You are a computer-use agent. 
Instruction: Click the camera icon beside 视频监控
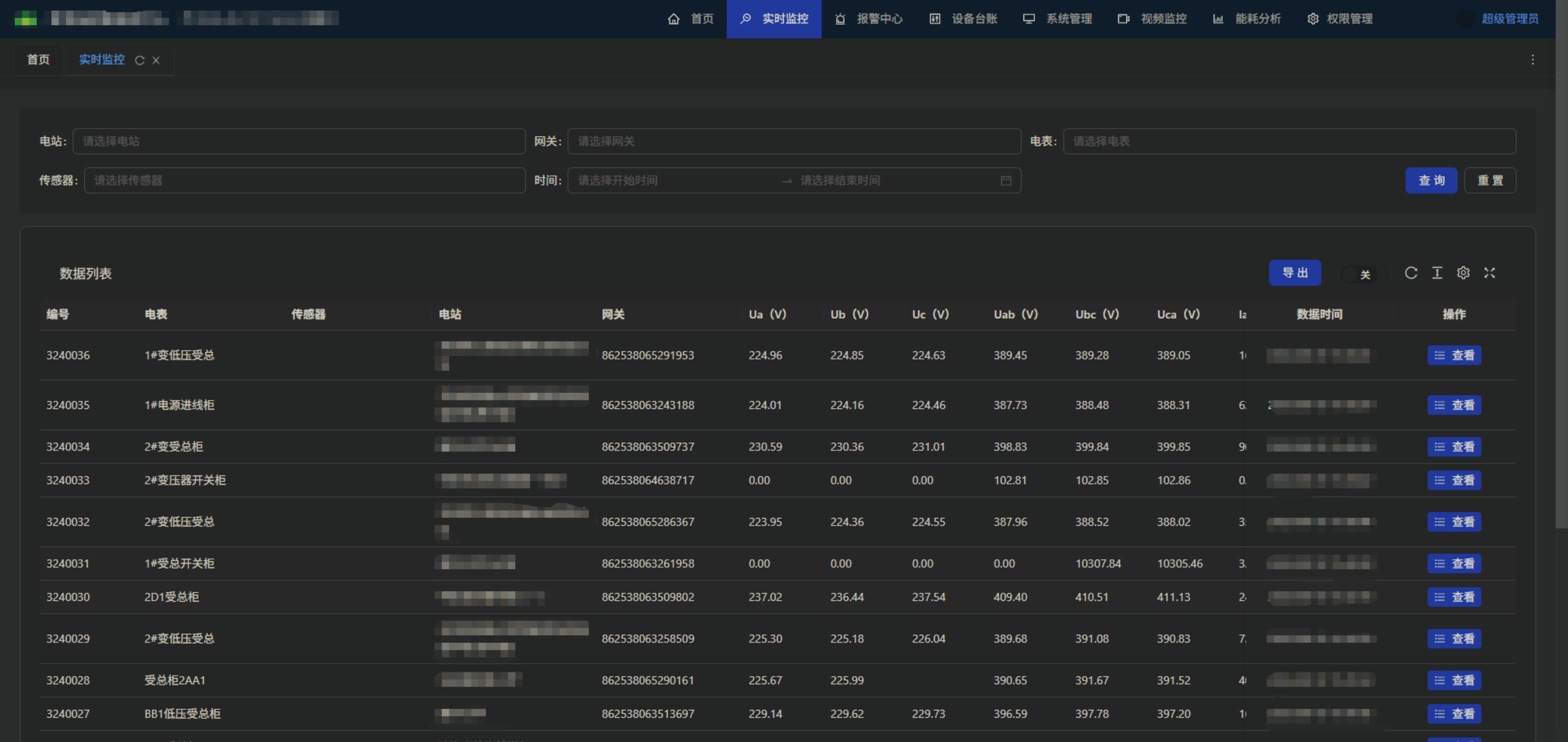(x=1123, y=19)
